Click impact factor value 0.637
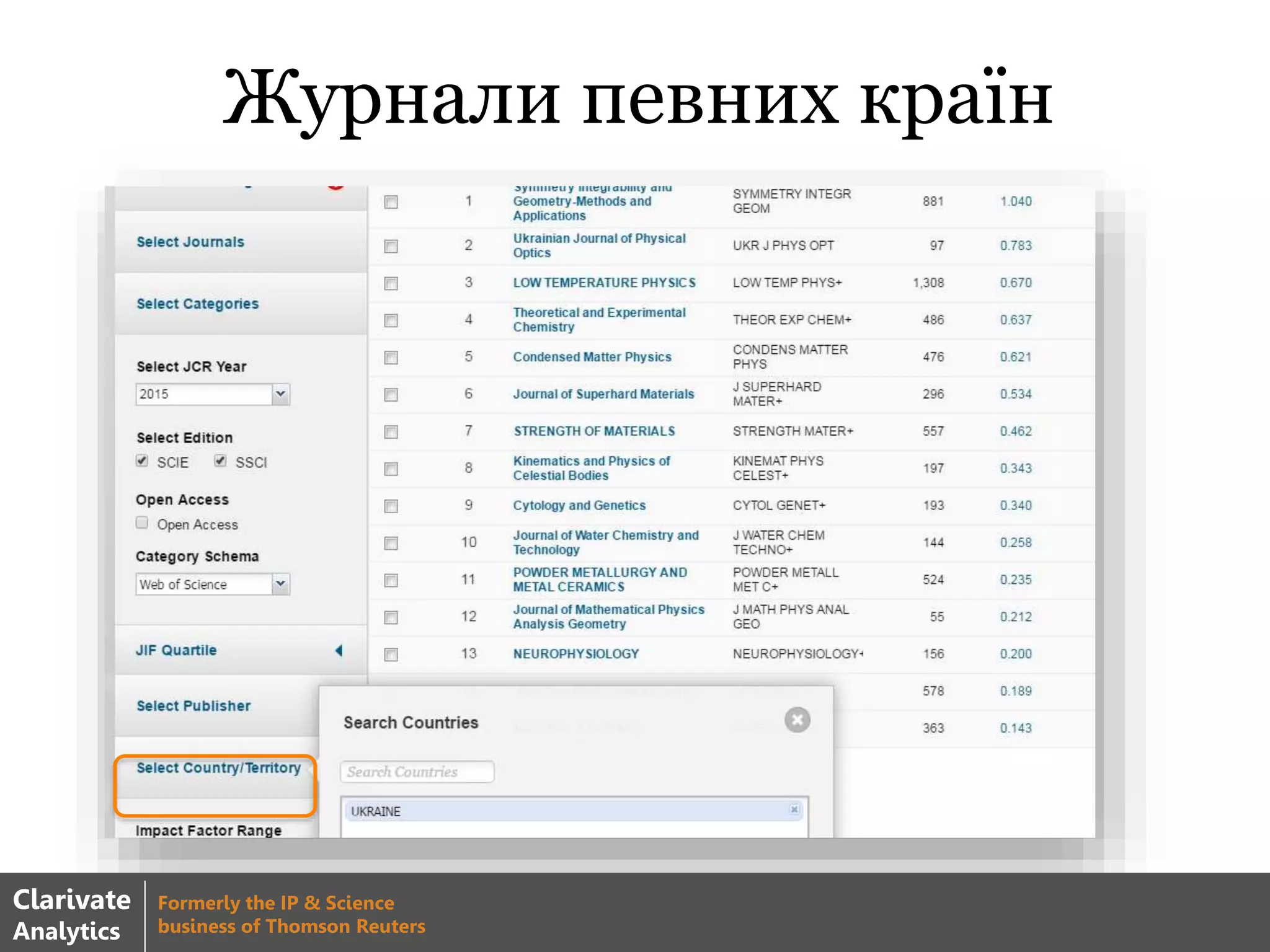1270x952 pixels. (x=1016, y=320)
